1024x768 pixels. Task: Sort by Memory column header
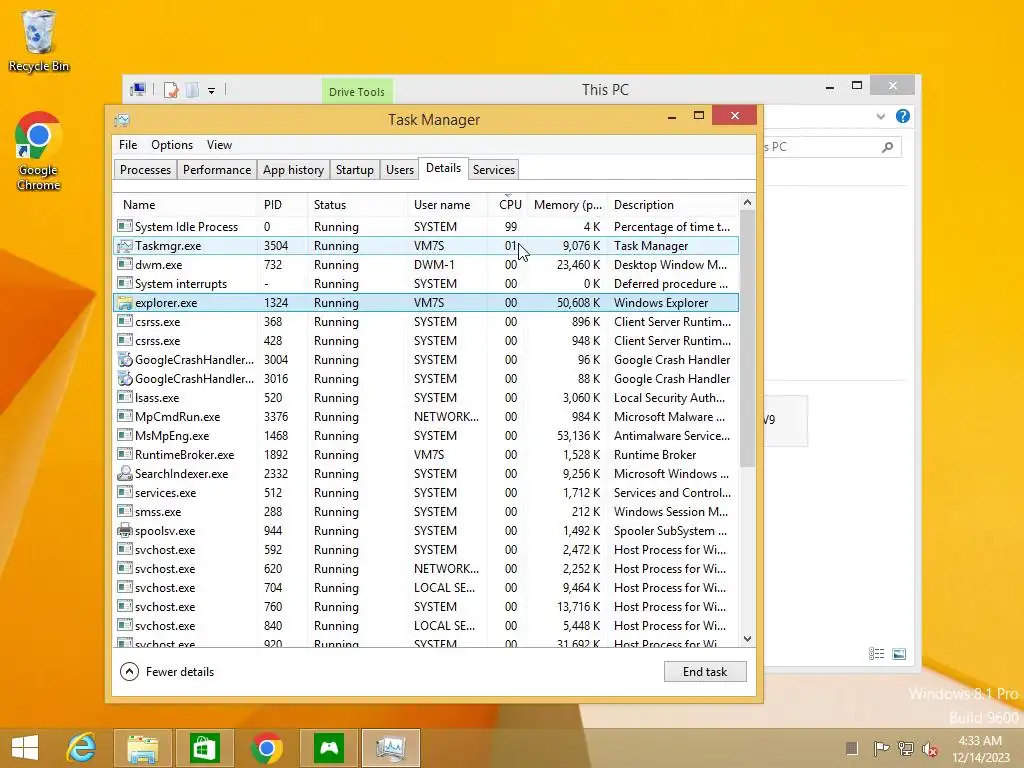click(x=567, y=205)
